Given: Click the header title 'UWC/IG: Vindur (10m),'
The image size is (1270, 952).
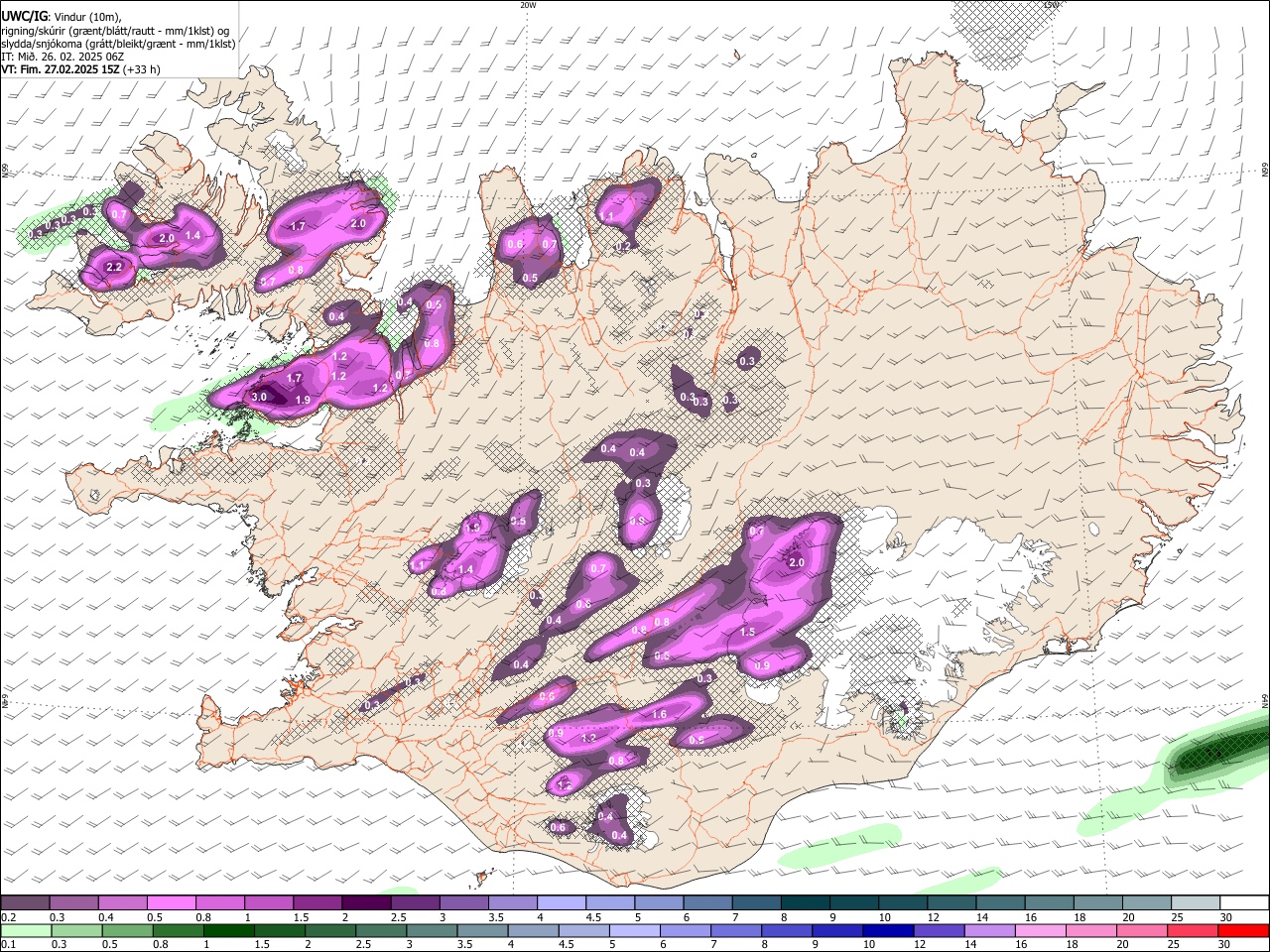Looking at the screenshot, I should point(62,17).
